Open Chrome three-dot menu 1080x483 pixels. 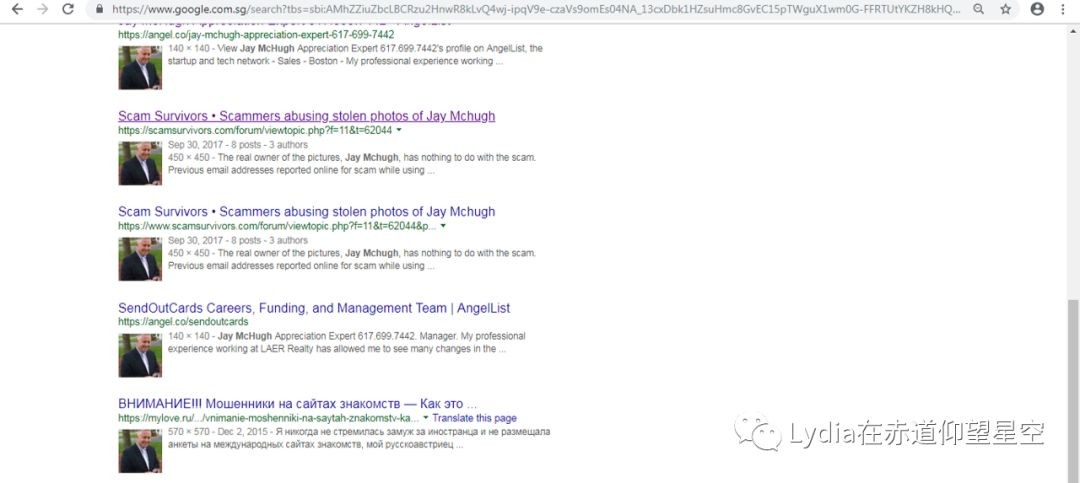pyautogui.click(x=1063, y=9)
